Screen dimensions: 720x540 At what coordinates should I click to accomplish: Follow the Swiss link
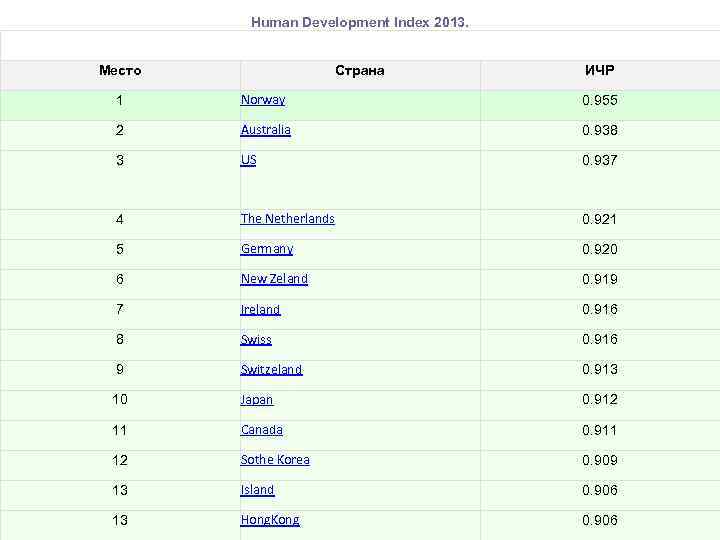[256, 340]
